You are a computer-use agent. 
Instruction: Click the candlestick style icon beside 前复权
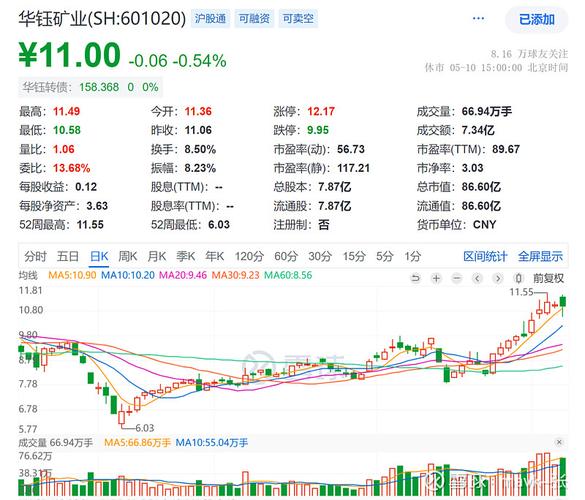(518, 278)
